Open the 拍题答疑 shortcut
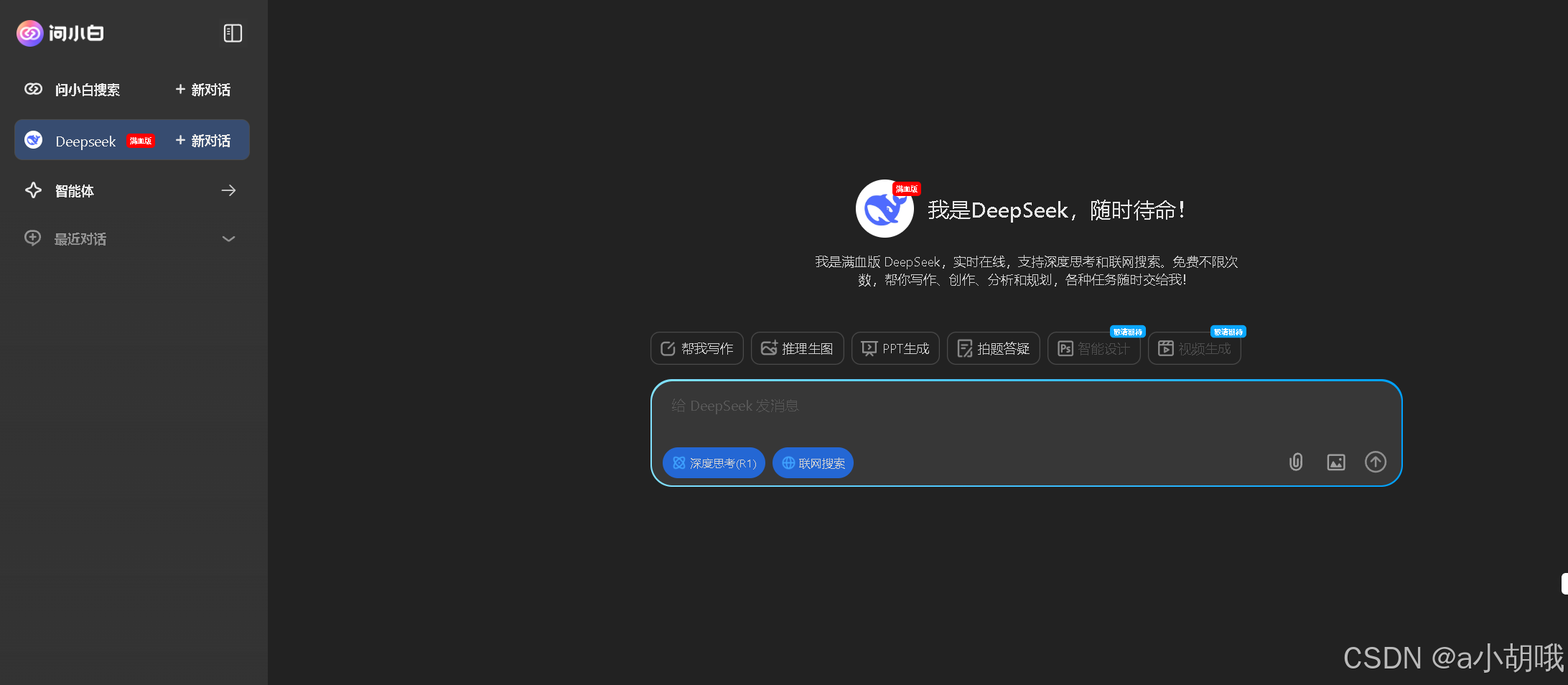The image size is (1568, 685). pos(993,348)
